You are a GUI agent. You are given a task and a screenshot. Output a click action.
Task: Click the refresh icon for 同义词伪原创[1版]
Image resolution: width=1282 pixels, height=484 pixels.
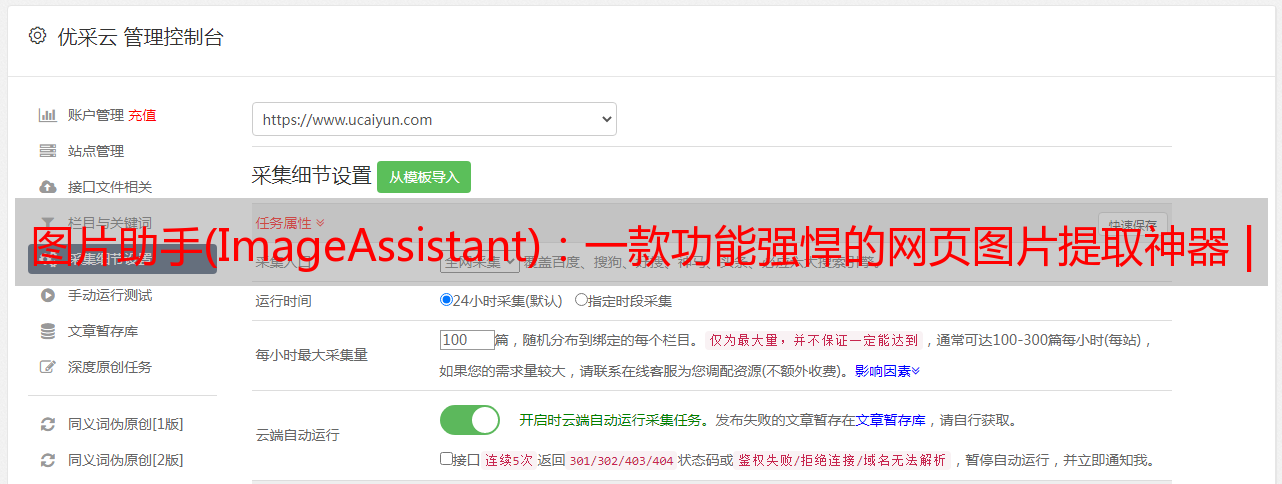(47, 424)
